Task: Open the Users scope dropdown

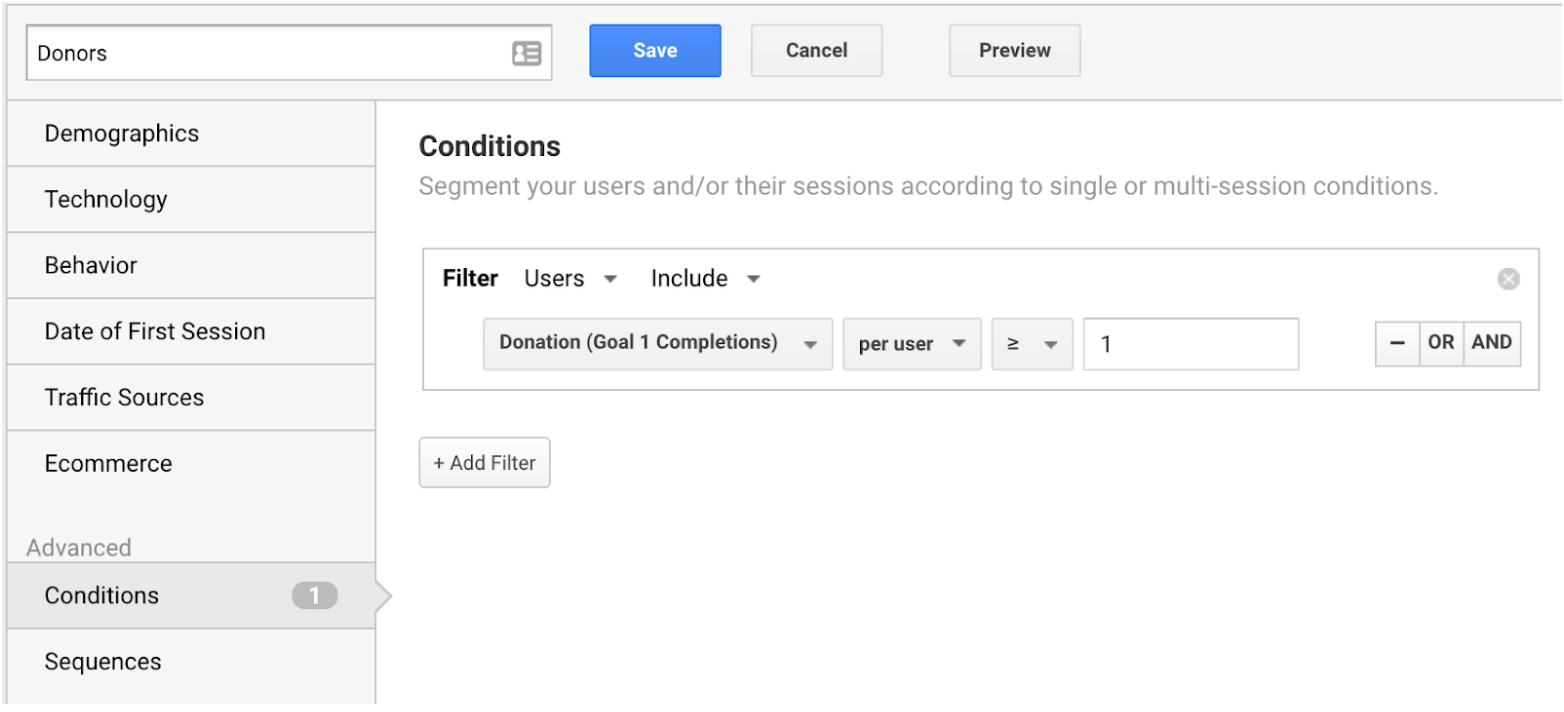Action: [x=570, y=279]
